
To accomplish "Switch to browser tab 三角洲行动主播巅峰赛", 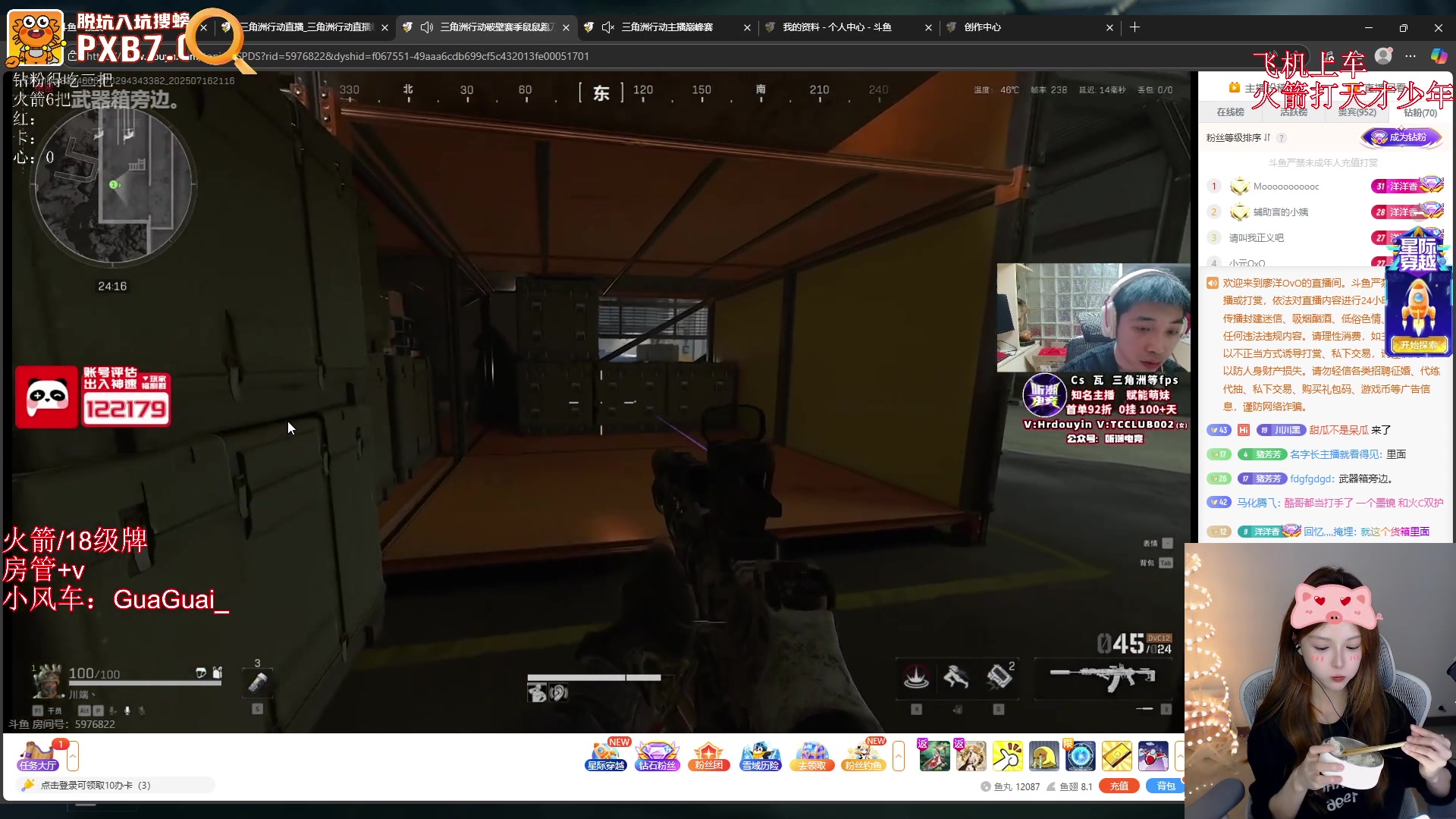I will pyautogui.click(x=667, y=27).
